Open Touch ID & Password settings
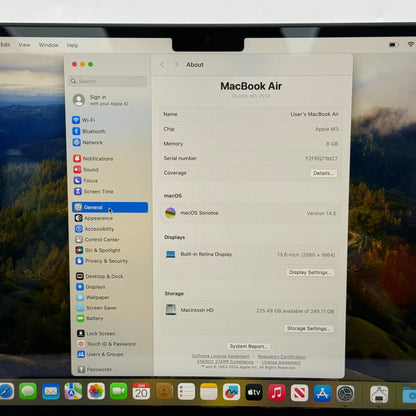Image resolution: width=416 pixels, height=416 pixels. 107,344
